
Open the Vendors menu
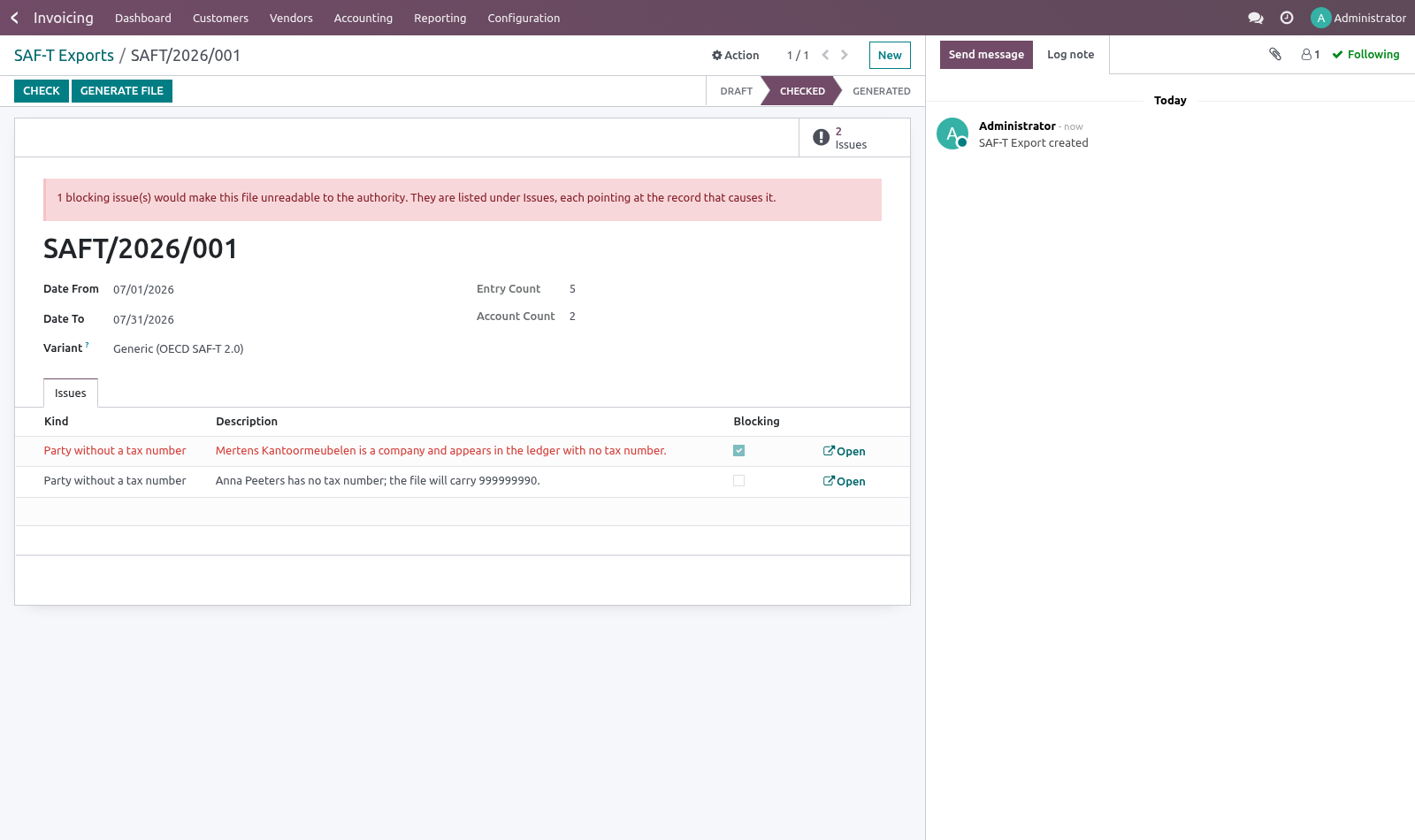click(291, 18)
